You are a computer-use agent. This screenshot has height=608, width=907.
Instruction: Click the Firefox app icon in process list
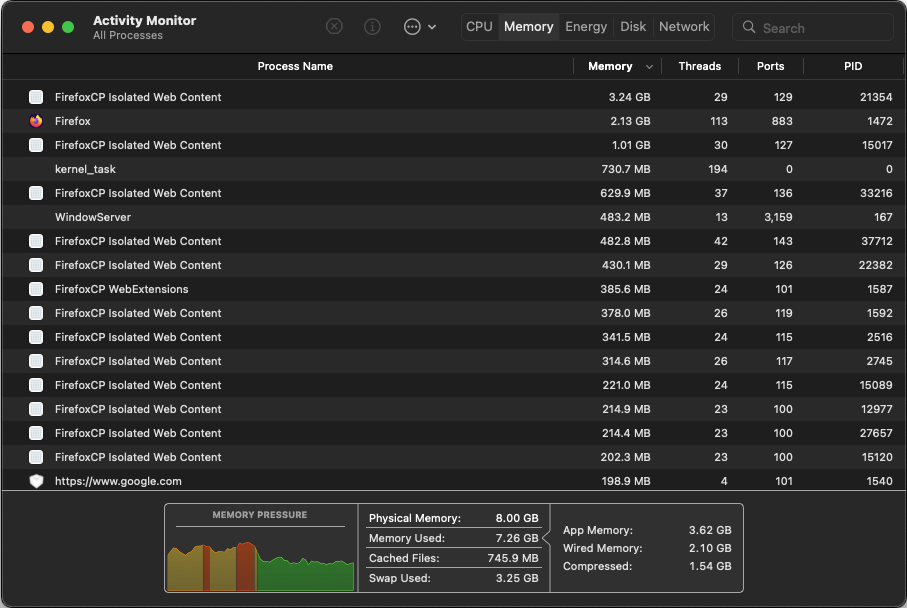(x=36, y=121)
